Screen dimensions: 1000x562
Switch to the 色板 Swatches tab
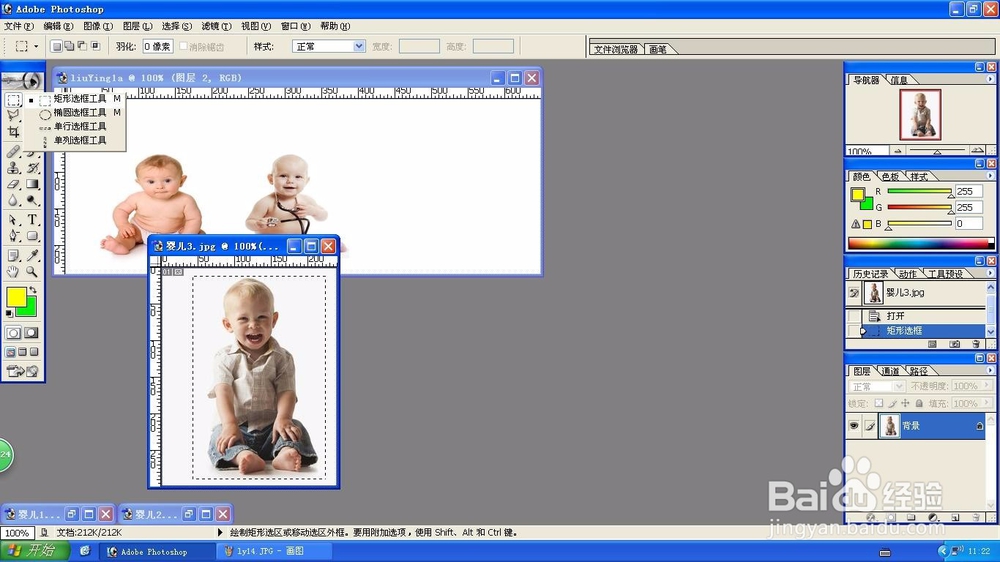[890, 177]
